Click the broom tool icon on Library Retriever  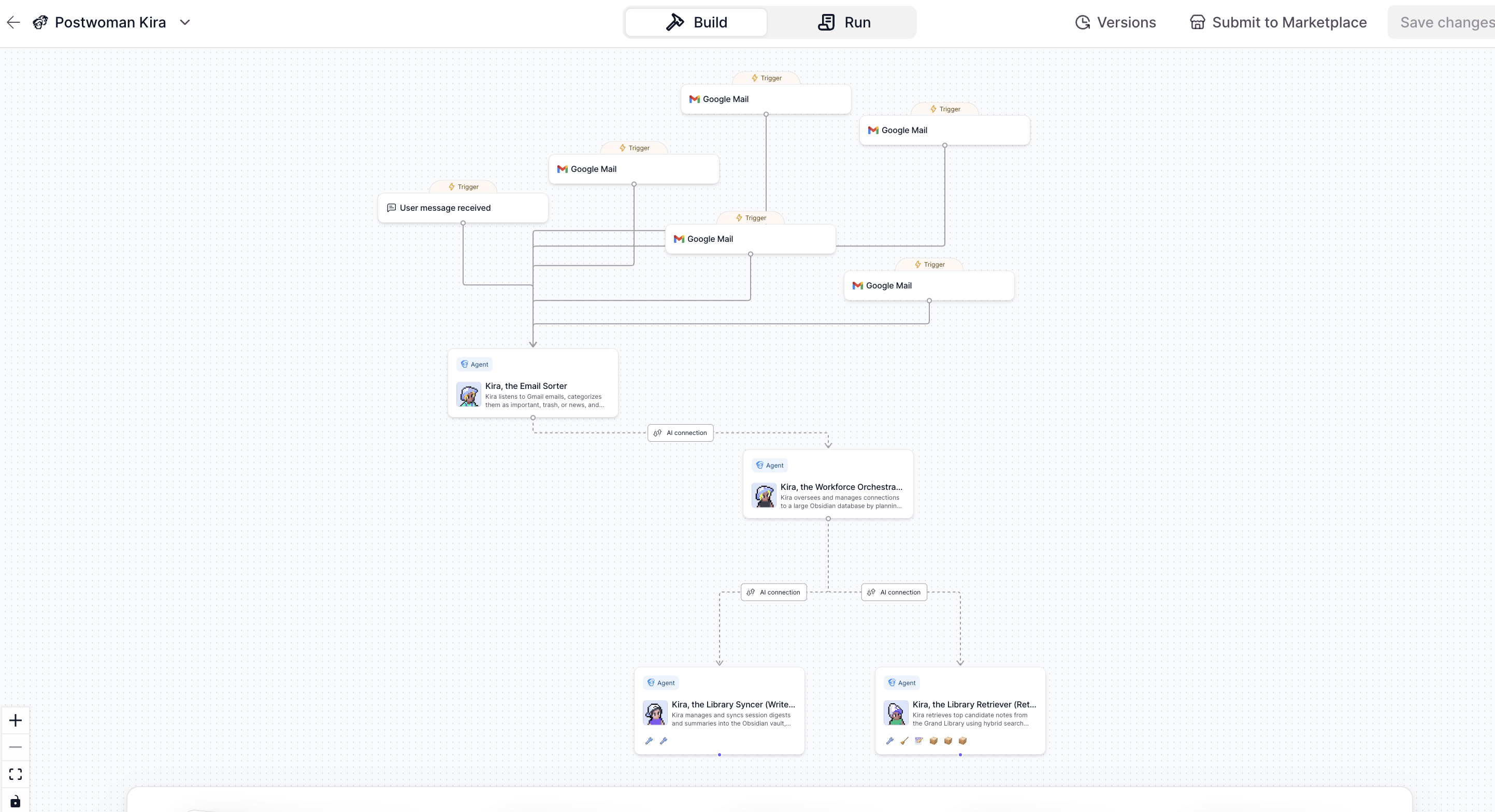coord(904,741)
